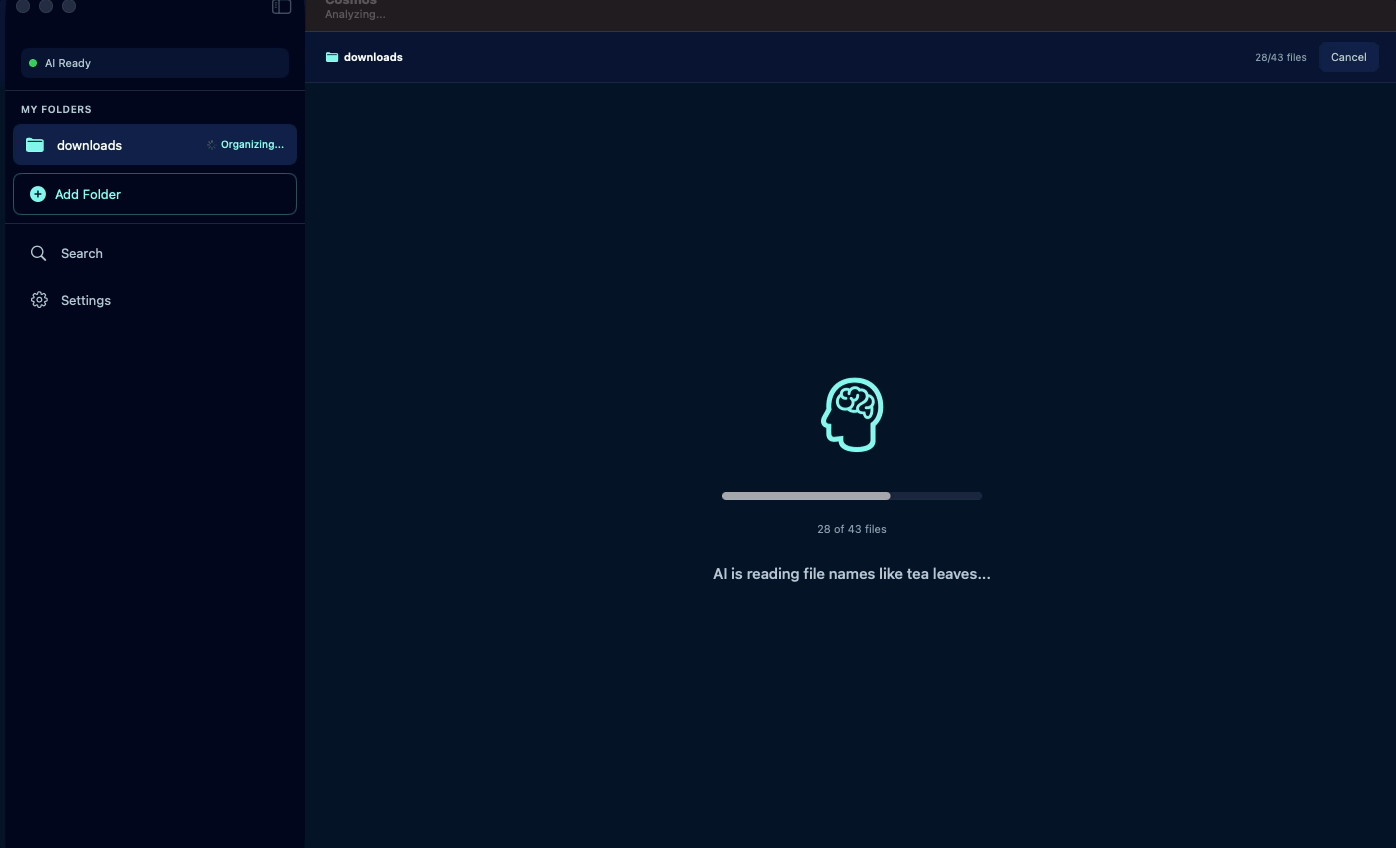Click the 28/43 files counter
This screenshot has width=1396, height=848.
tap(1280, 57)
